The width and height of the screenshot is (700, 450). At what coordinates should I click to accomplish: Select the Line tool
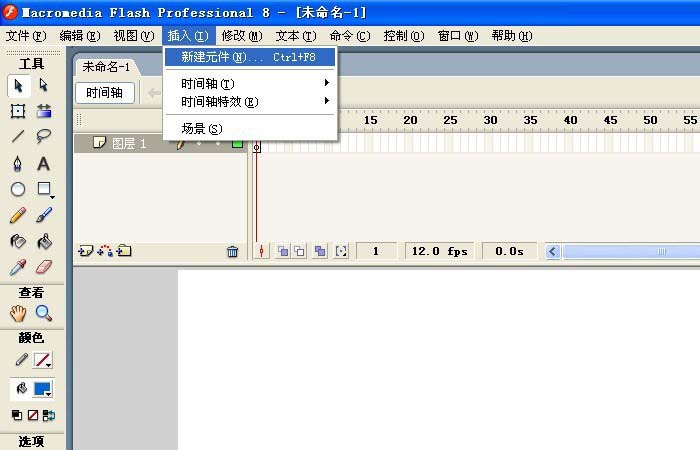[18, 136]
